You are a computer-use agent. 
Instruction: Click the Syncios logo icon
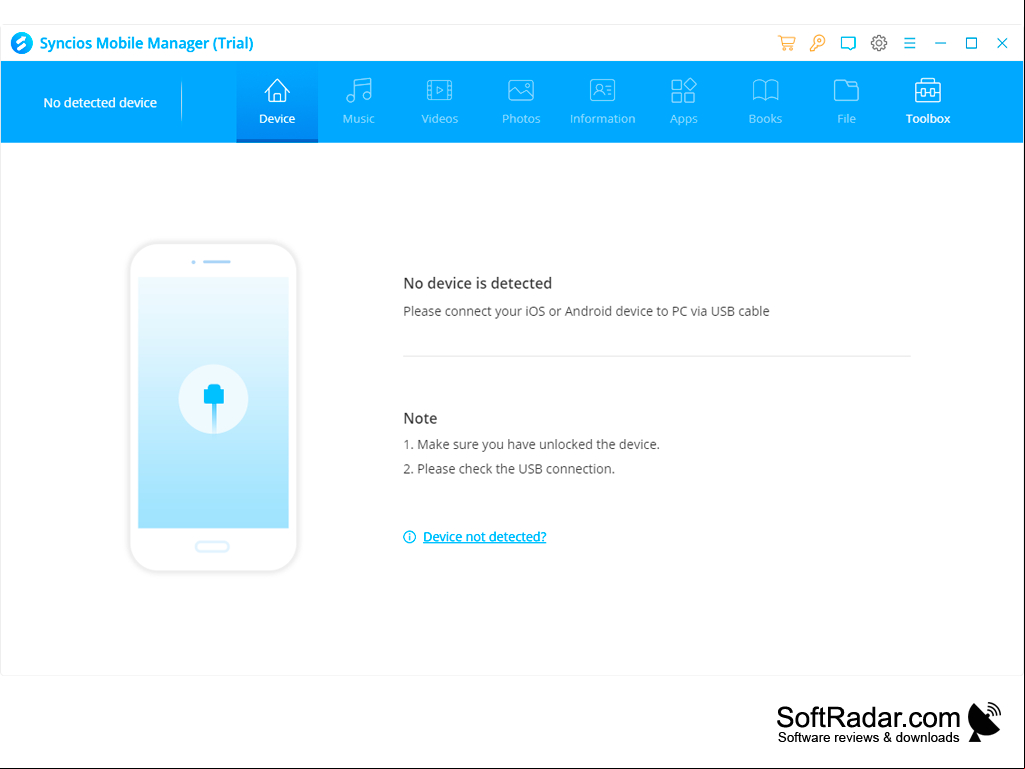22,43
